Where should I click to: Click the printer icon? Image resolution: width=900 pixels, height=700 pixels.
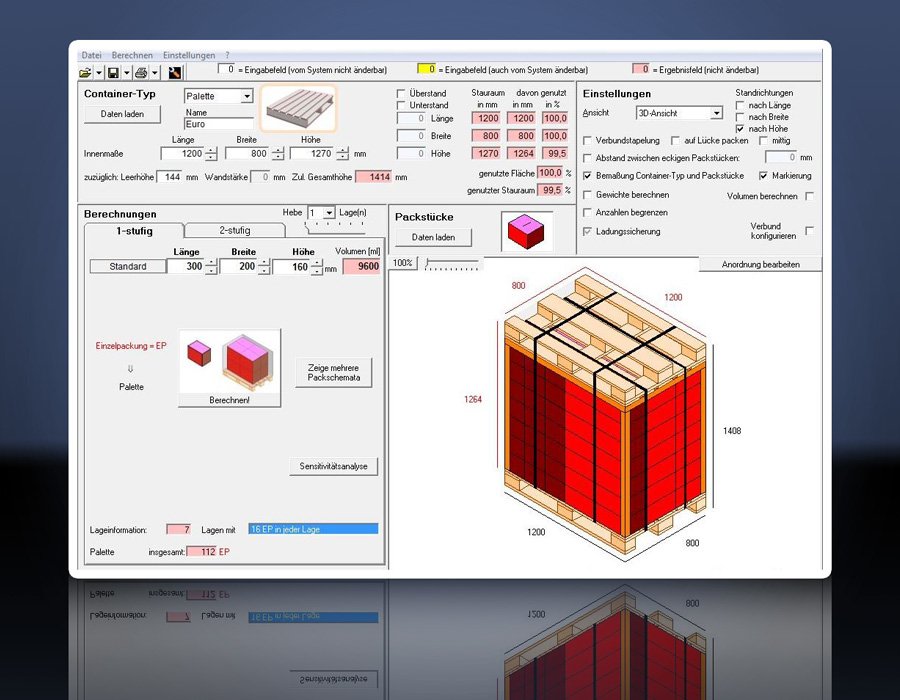[x=141, y=72]
